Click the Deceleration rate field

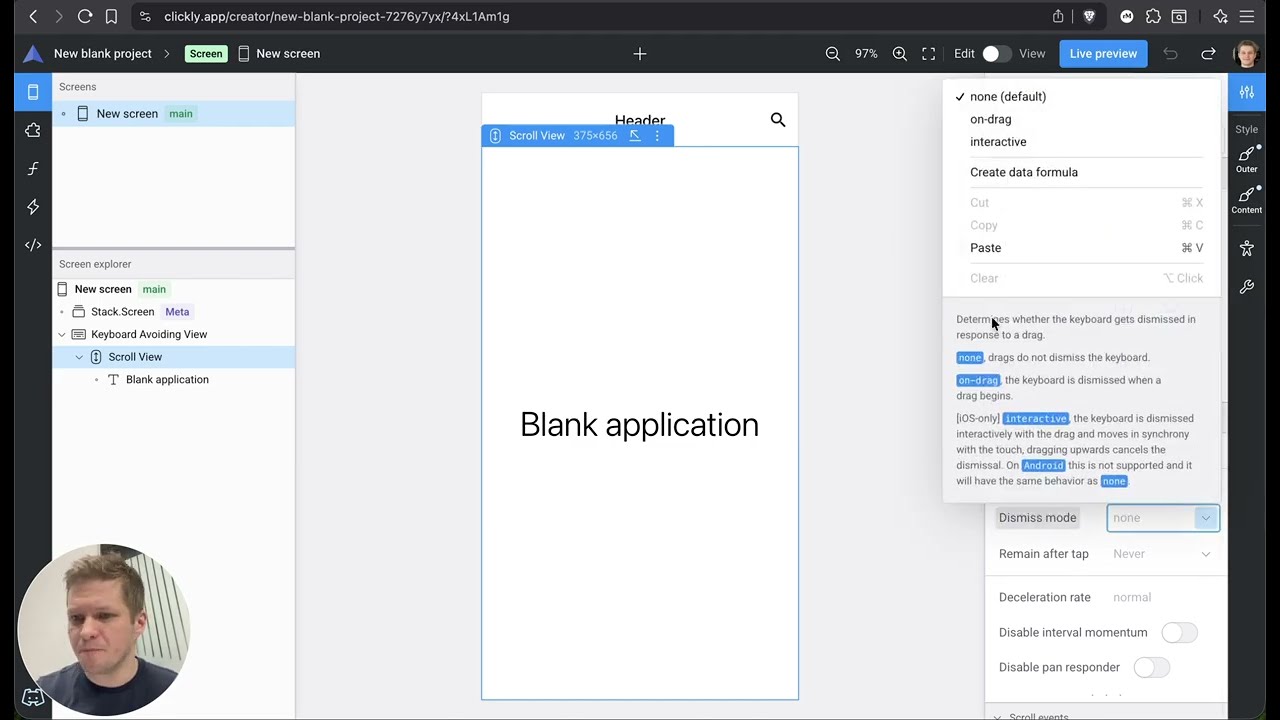pyautogui.click(x=1163, y=598)
